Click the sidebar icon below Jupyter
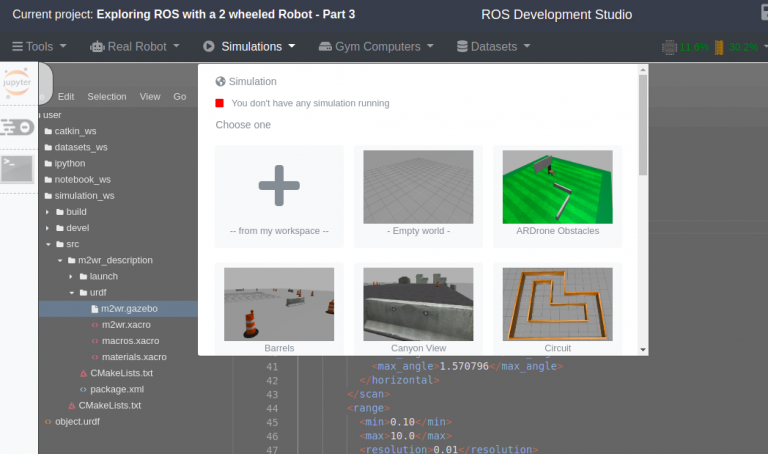The width and height of the screenshot is (768, 454). (17, 127)
